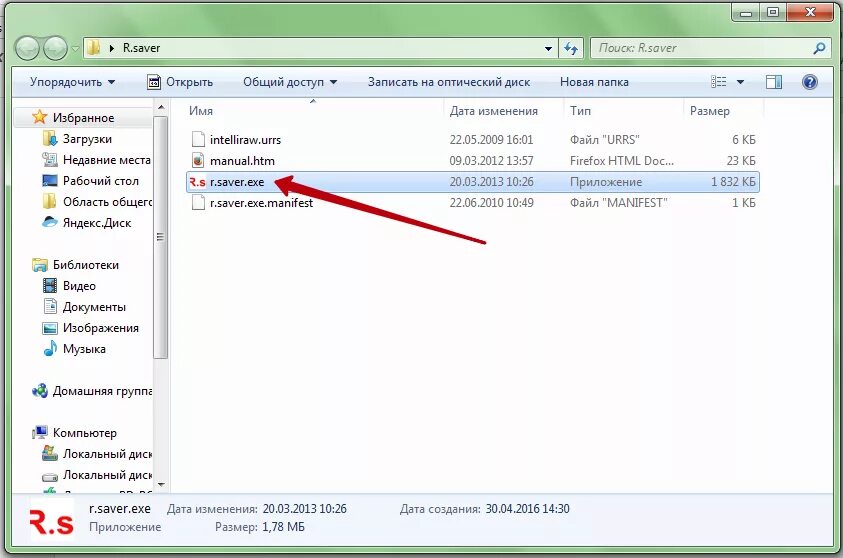Open the Упорядочить menu
The width and height of the screenshot is (843, 558).
[73, 82]
